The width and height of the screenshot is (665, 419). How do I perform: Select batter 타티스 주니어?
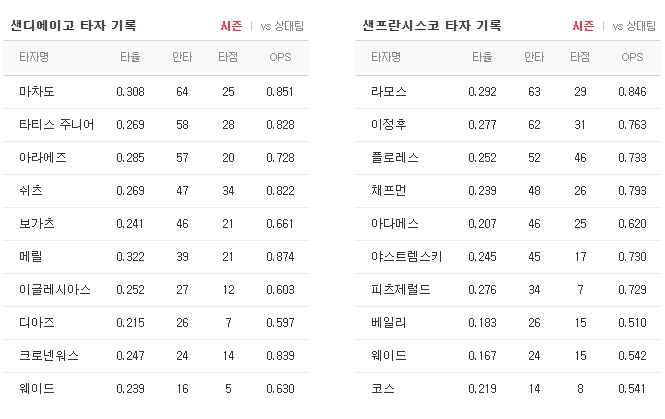[x=56, y=125]
